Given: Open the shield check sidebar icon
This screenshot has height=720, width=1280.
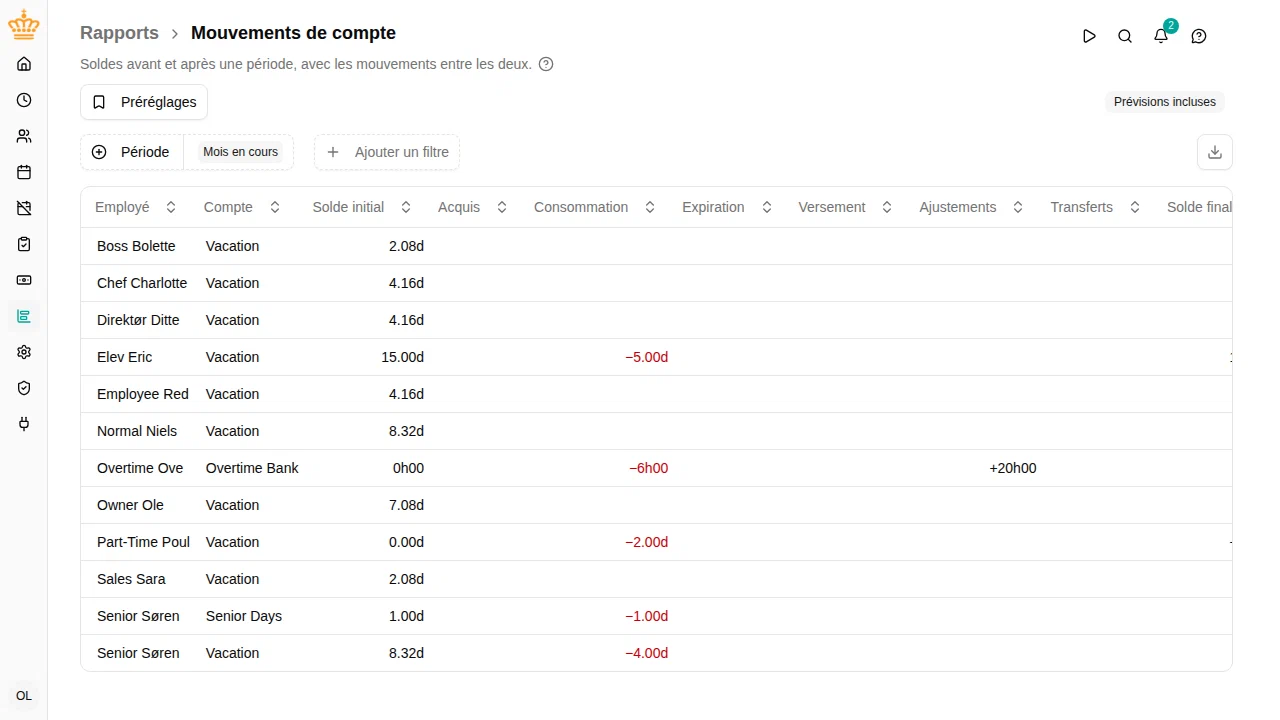Looking at the screenshot, I should pyautogui.click(x=24, y=388).
